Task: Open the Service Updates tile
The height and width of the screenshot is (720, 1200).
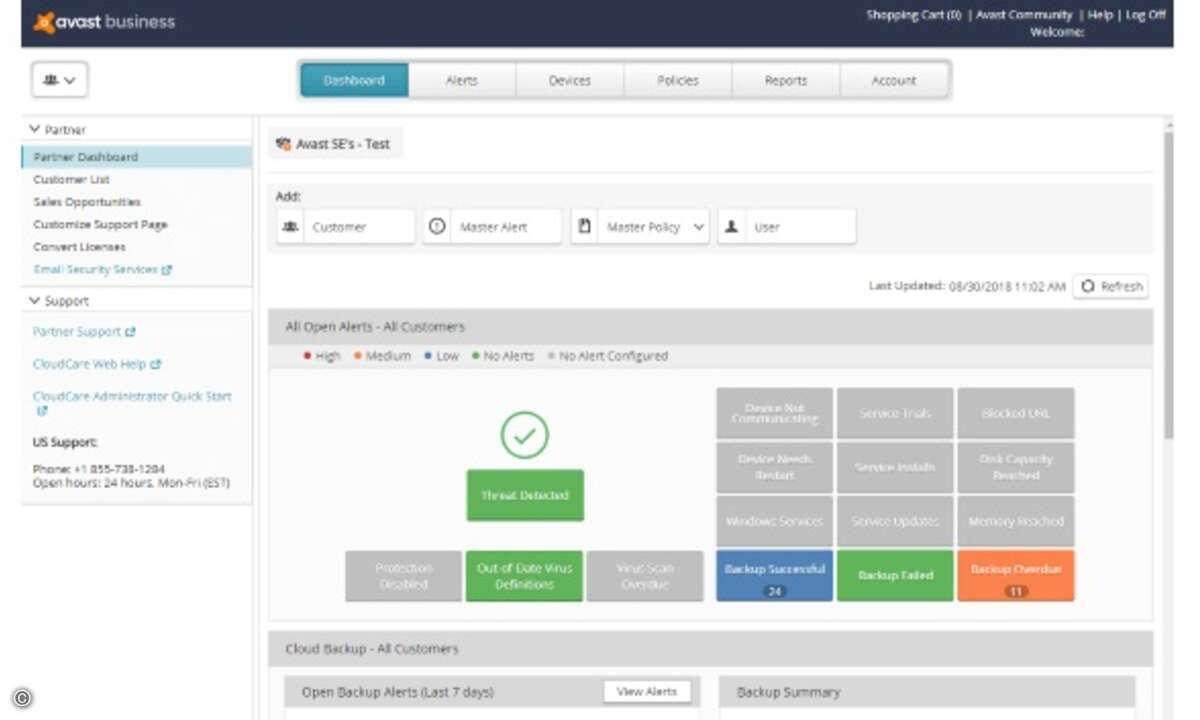Action: coord(895,521)
